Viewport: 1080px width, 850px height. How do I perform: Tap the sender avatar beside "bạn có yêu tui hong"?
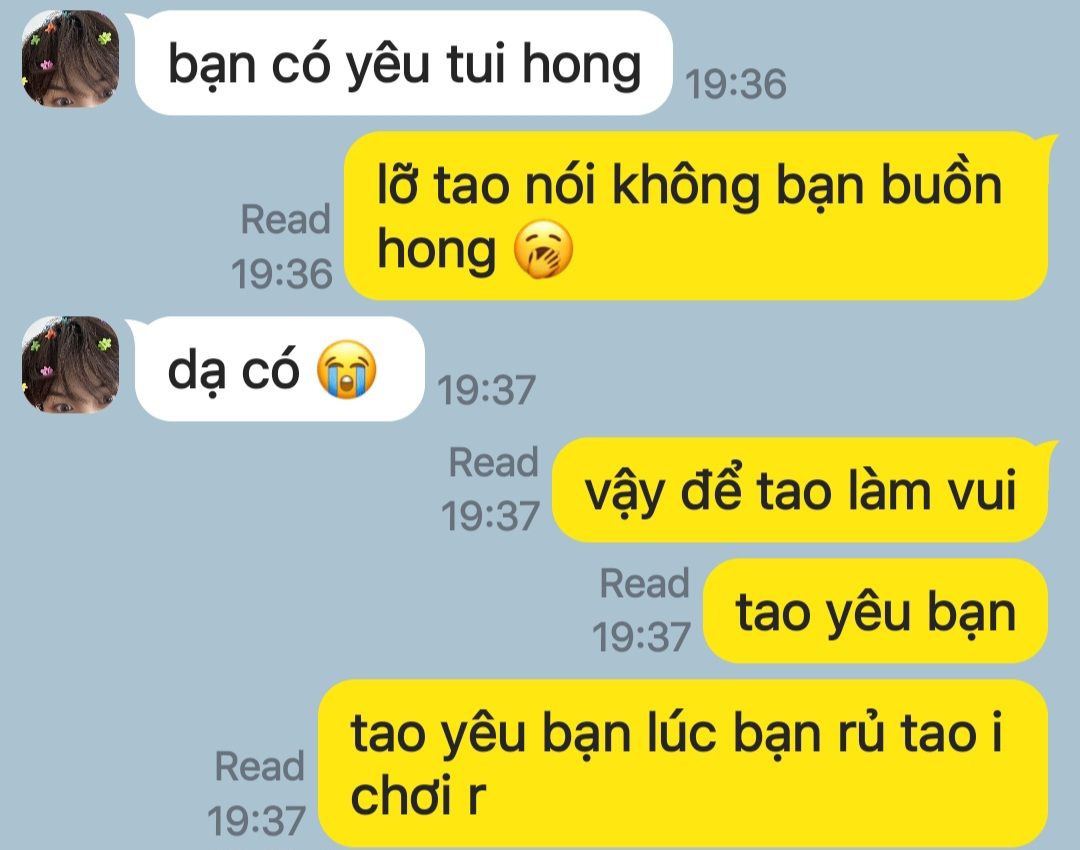pyautogui.click(x=71, y=59)
